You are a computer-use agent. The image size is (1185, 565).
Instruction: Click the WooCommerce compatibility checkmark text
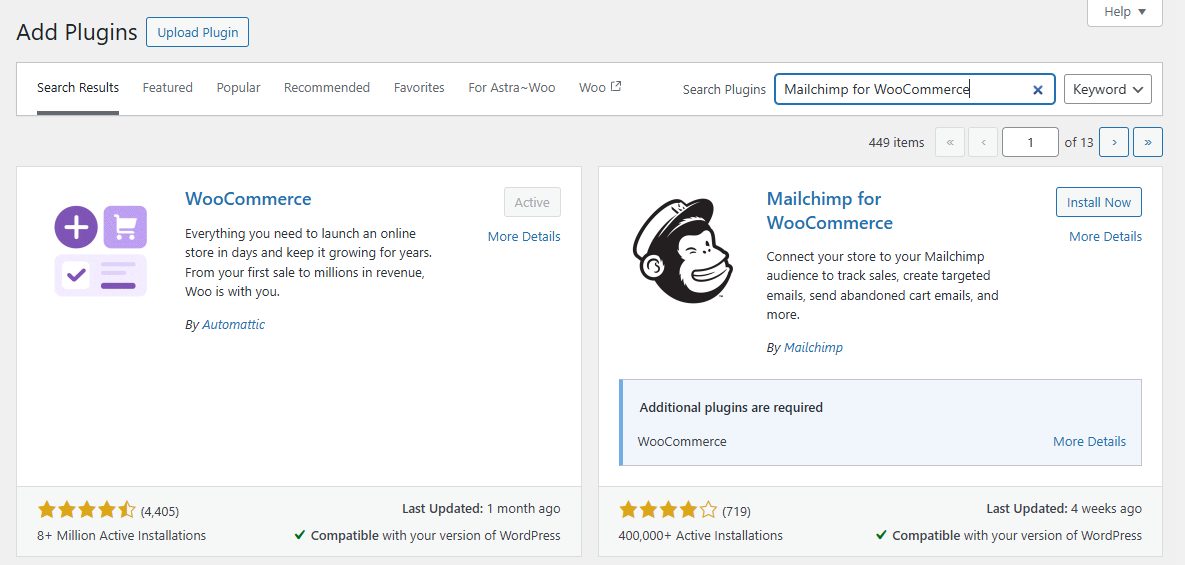[x=428, y=536]
